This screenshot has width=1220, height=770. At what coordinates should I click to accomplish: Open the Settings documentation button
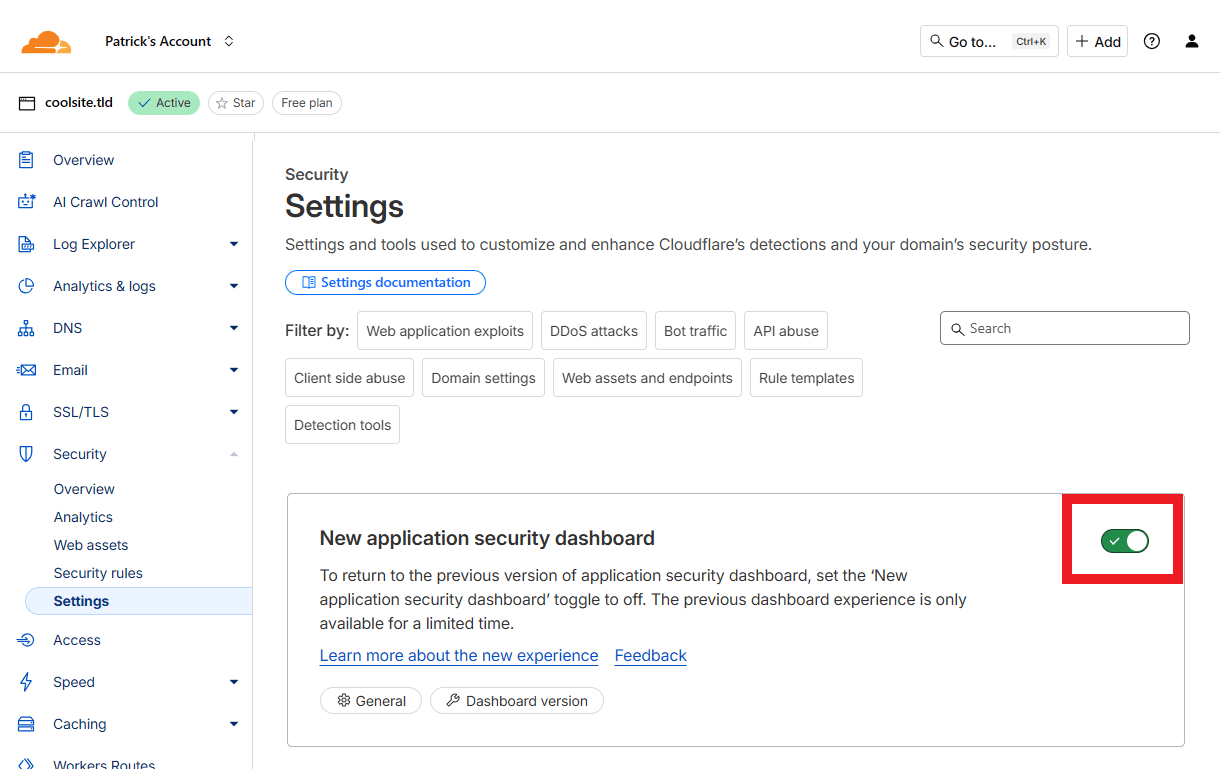click(x=385, y=283)
